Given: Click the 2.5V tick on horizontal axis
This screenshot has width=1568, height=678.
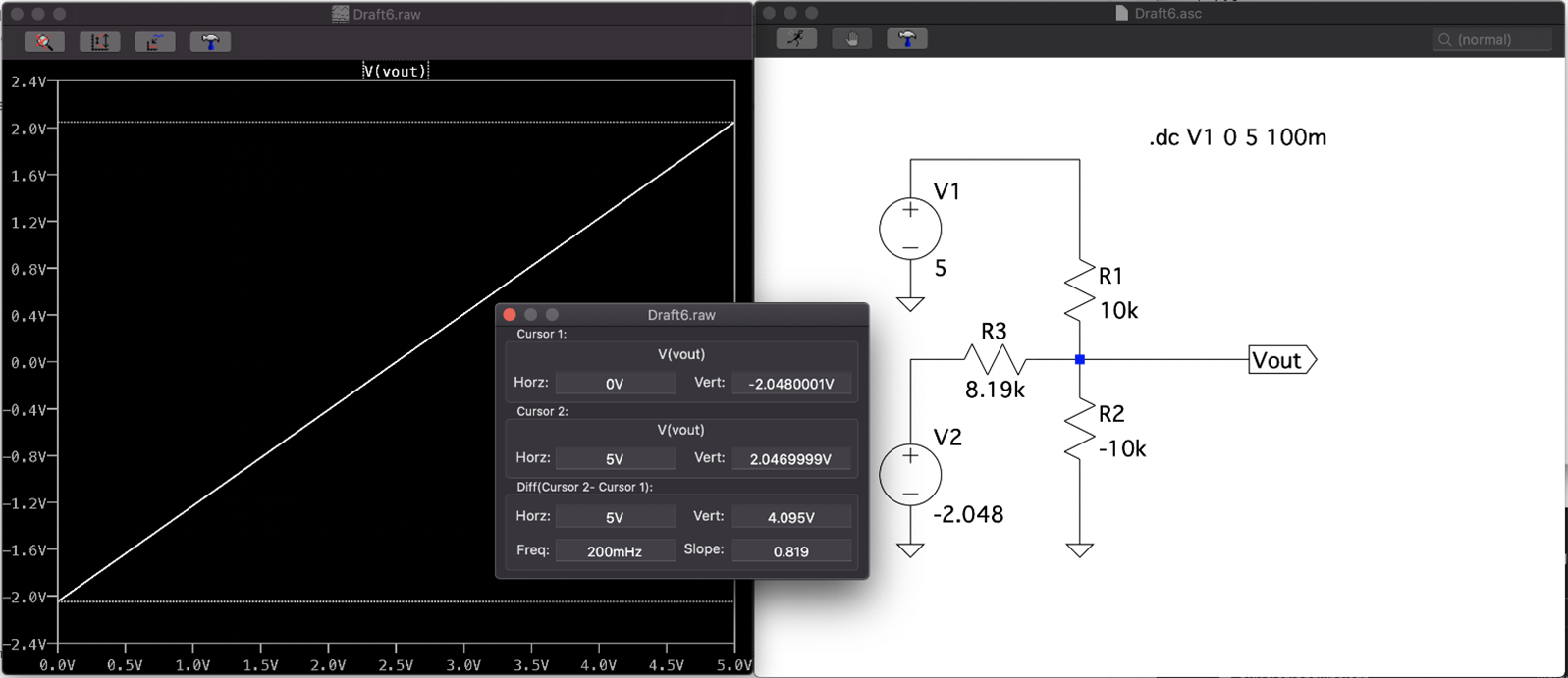Looking at the screenshot, I should tap(396, 664).
